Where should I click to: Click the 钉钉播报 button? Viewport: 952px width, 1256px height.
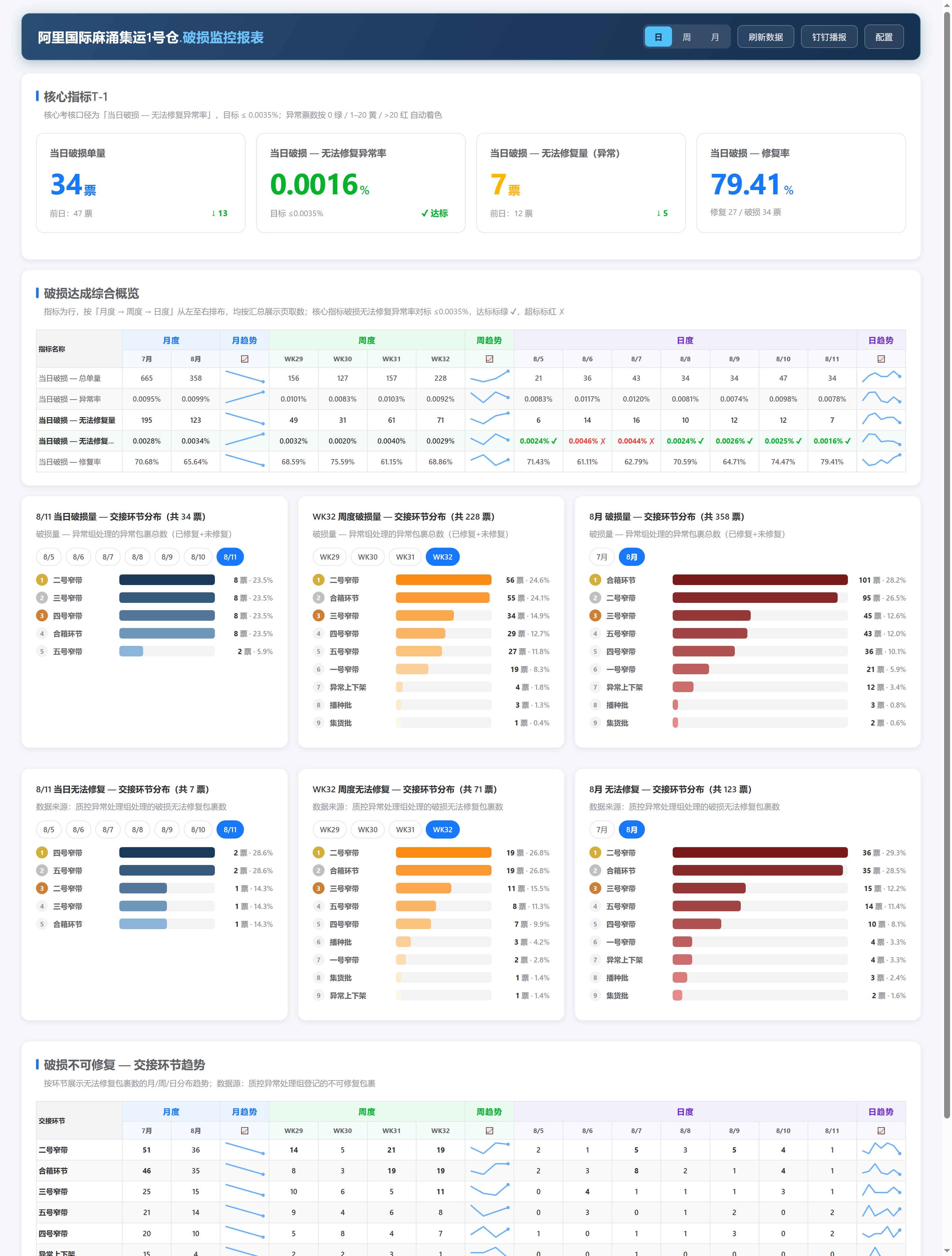point(829,37)
